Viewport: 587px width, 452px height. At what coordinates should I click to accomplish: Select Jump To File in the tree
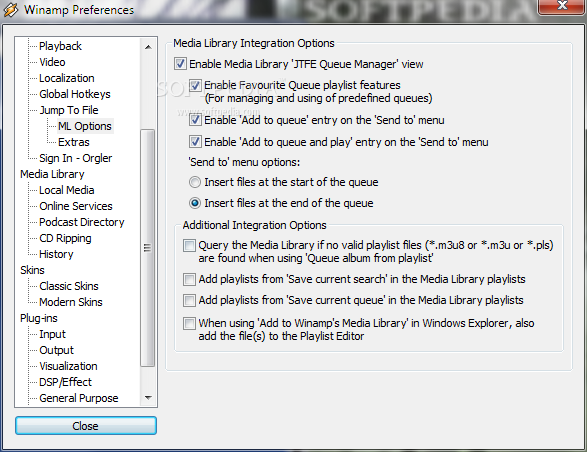[69, 110]
